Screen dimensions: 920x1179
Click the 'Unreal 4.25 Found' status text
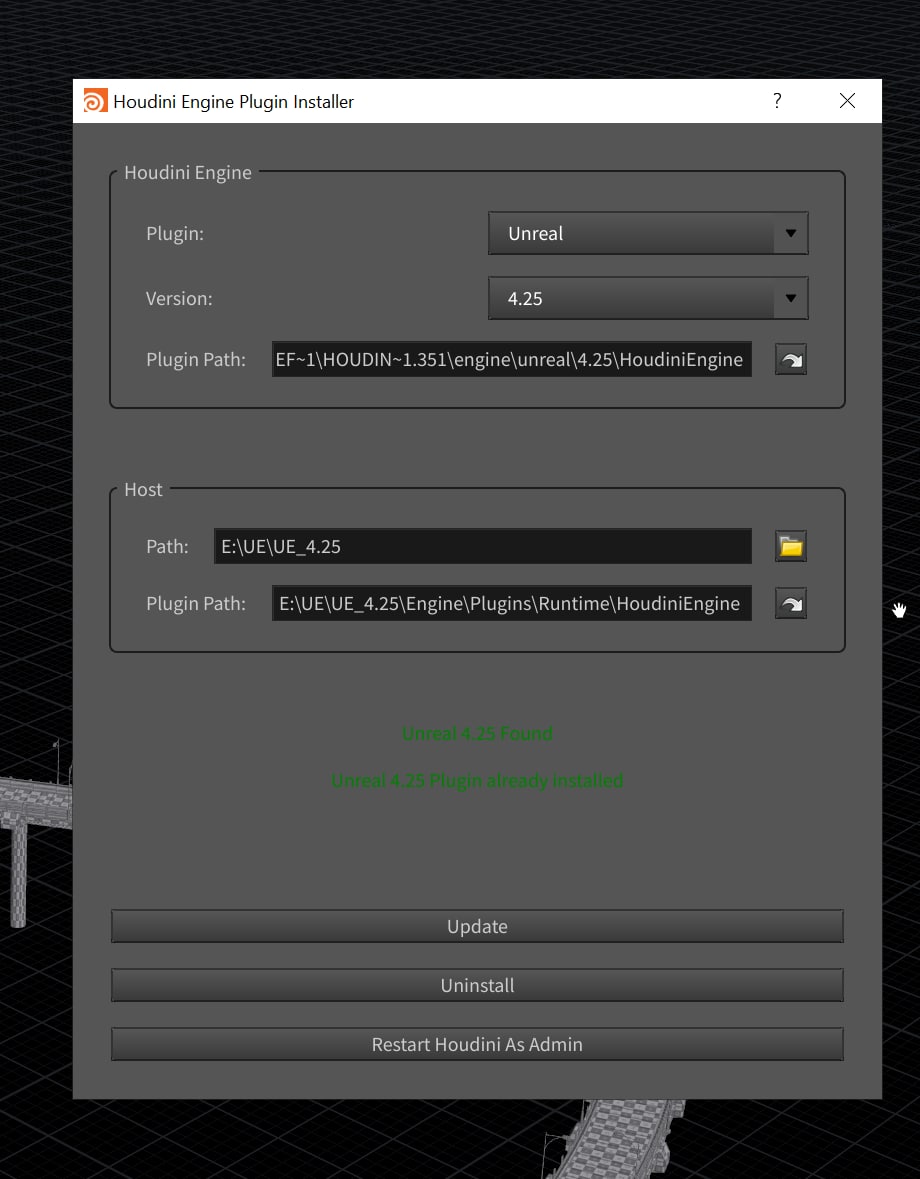(477, 733)
